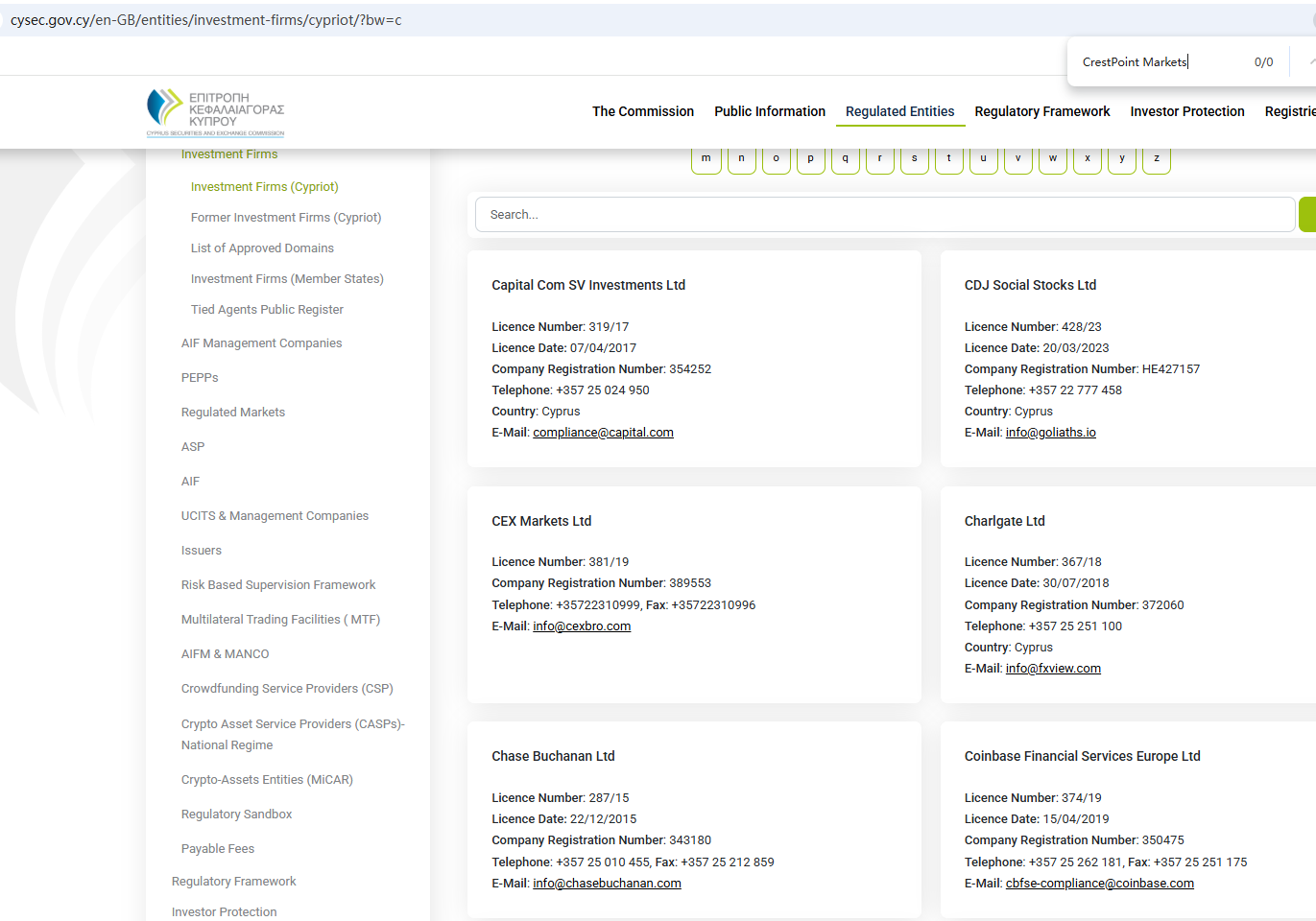Filter firms by letter t

(x=948, y=159)
